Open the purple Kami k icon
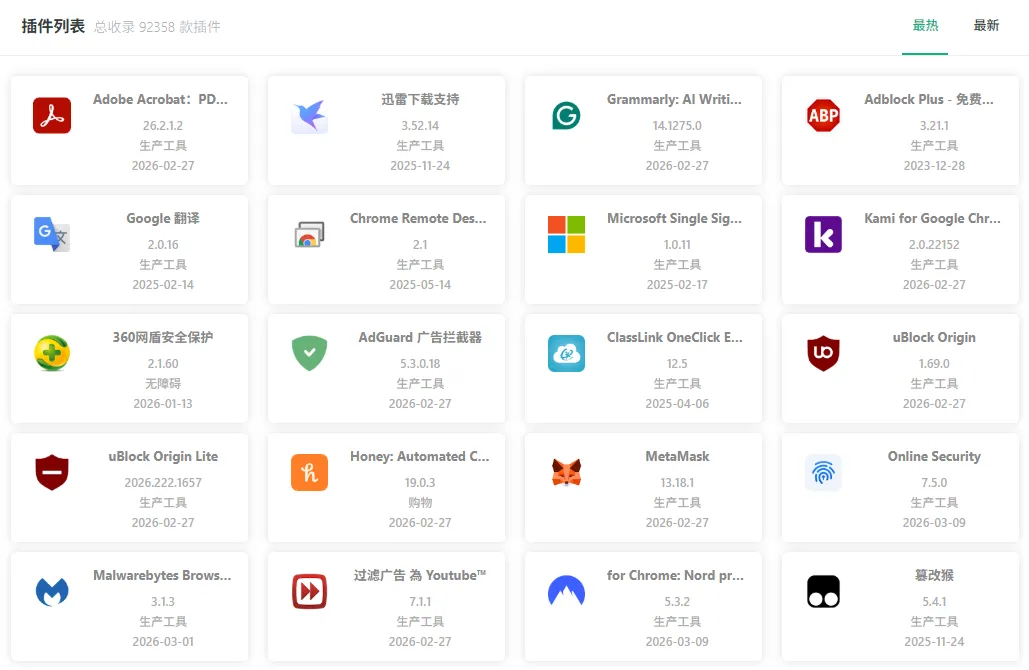This screenshot has height=670, width=1029. point(823,234)
